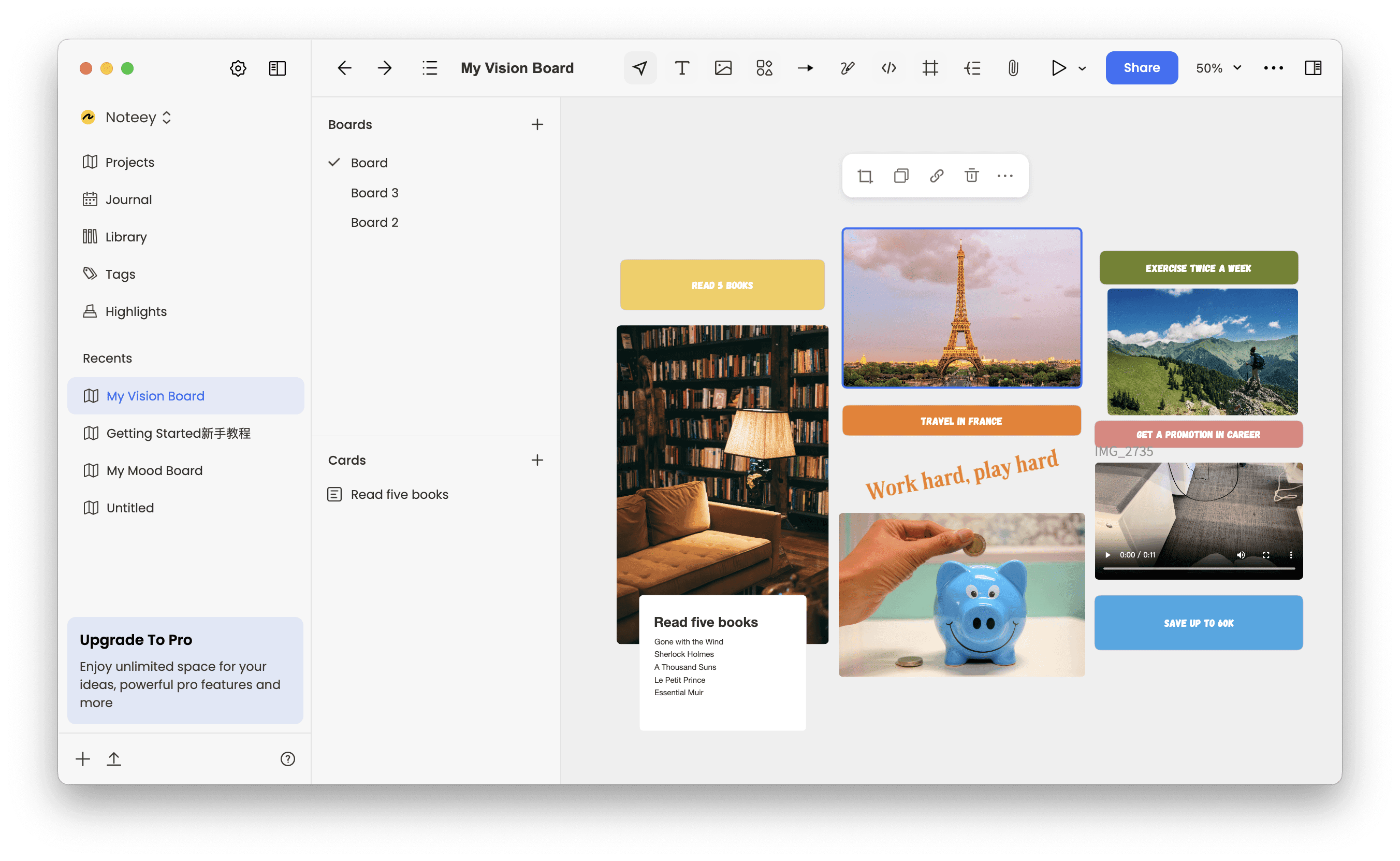The height and width of the screenshot is (861, 1400).
Task: Crop the selected image
Action: click(x=865, y=176)
